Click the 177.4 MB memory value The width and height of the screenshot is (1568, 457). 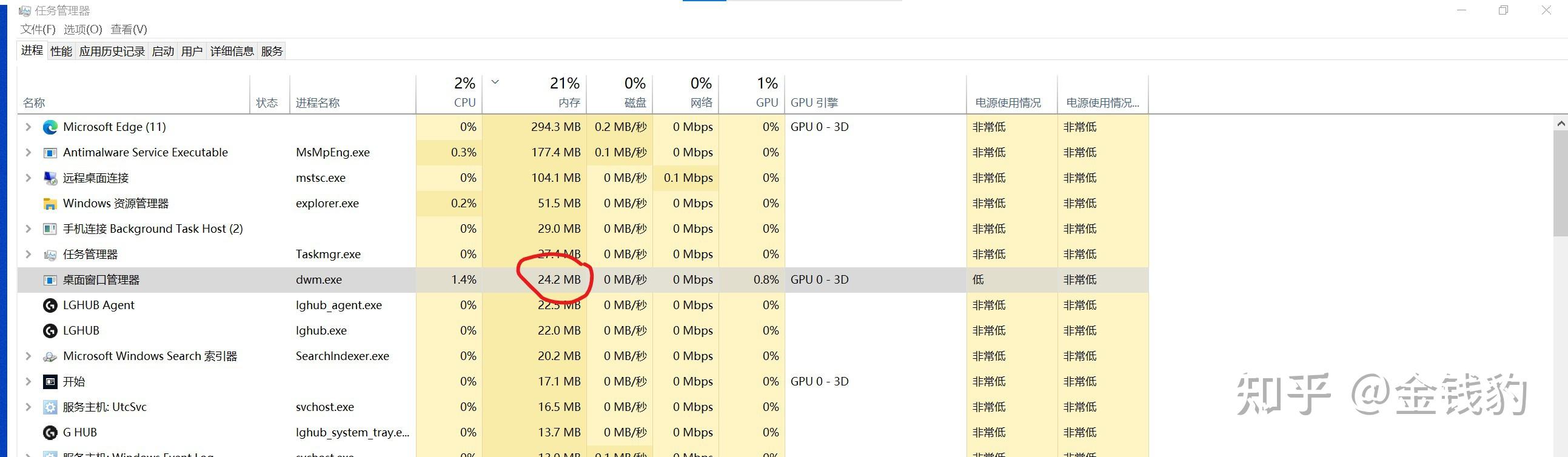pyautogui.click(x=556, y=153)
